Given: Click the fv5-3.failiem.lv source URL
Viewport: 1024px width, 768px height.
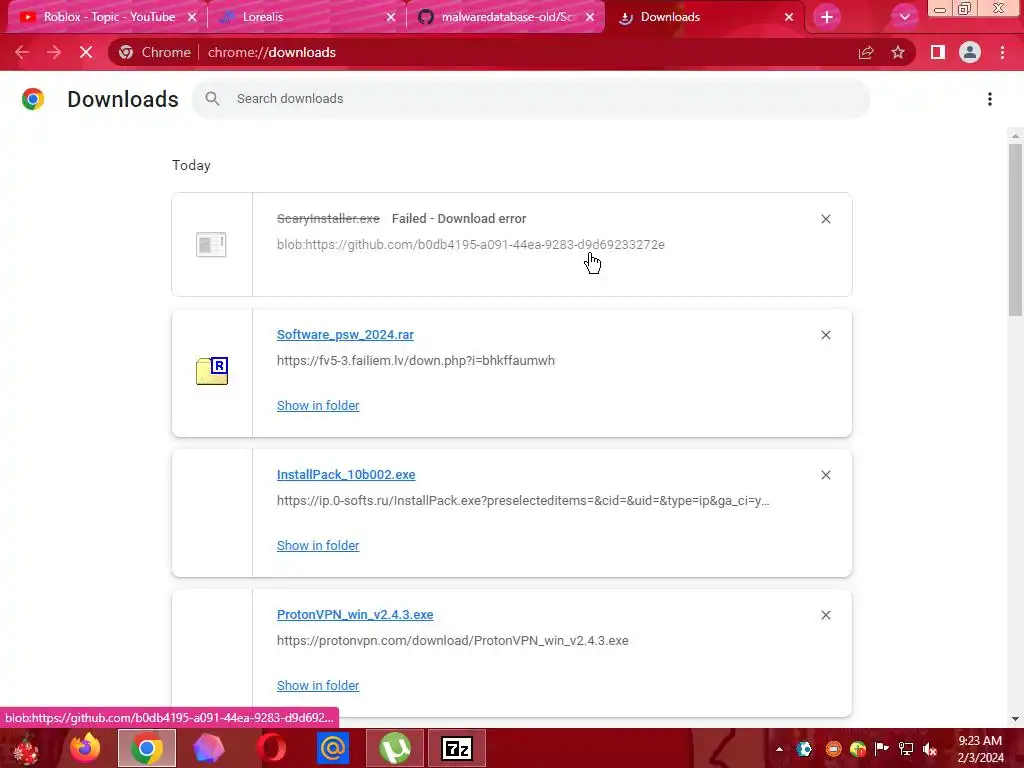Looking at the screenshot, I should tap(416, 360).
